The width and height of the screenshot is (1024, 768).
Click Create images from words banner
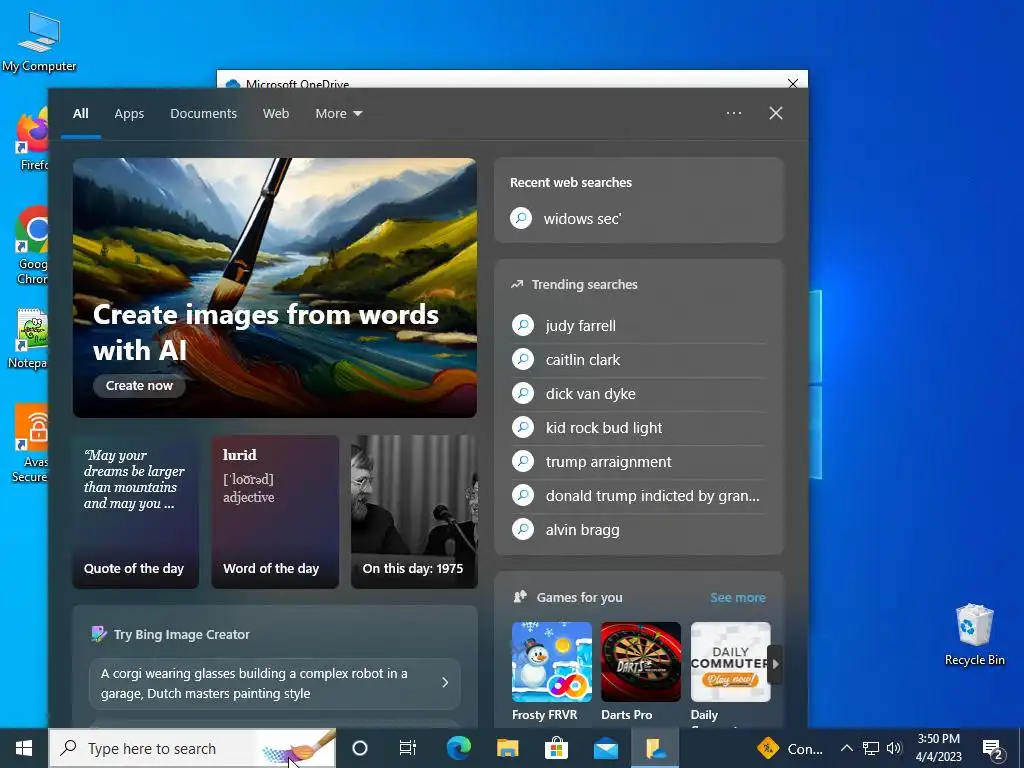[x=274, y=288]
